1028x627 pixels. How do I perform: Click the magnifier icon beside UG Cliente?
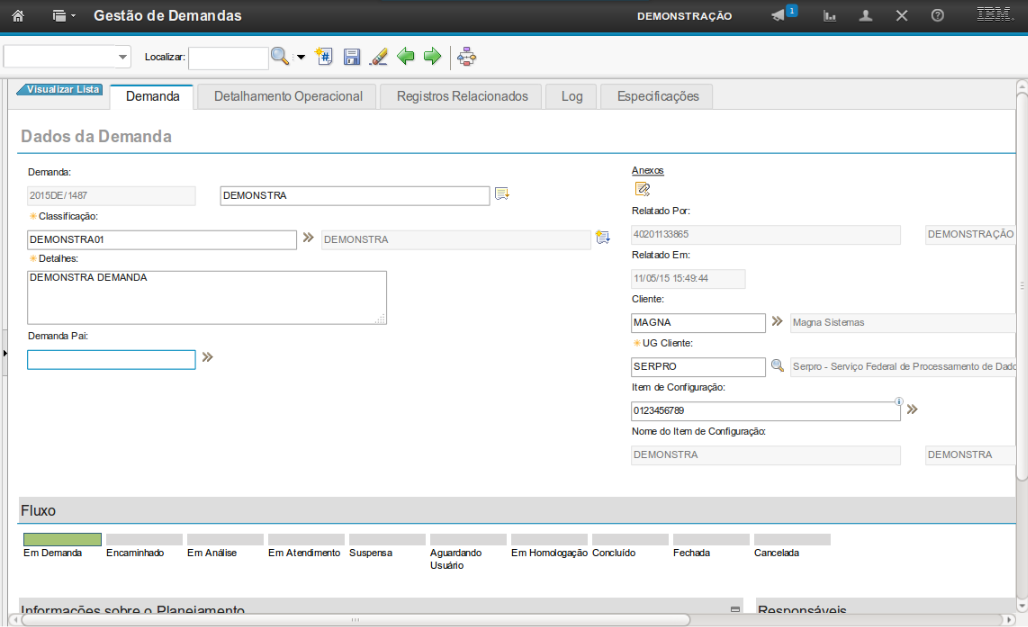pyautogui.click(x=777, y=366)
